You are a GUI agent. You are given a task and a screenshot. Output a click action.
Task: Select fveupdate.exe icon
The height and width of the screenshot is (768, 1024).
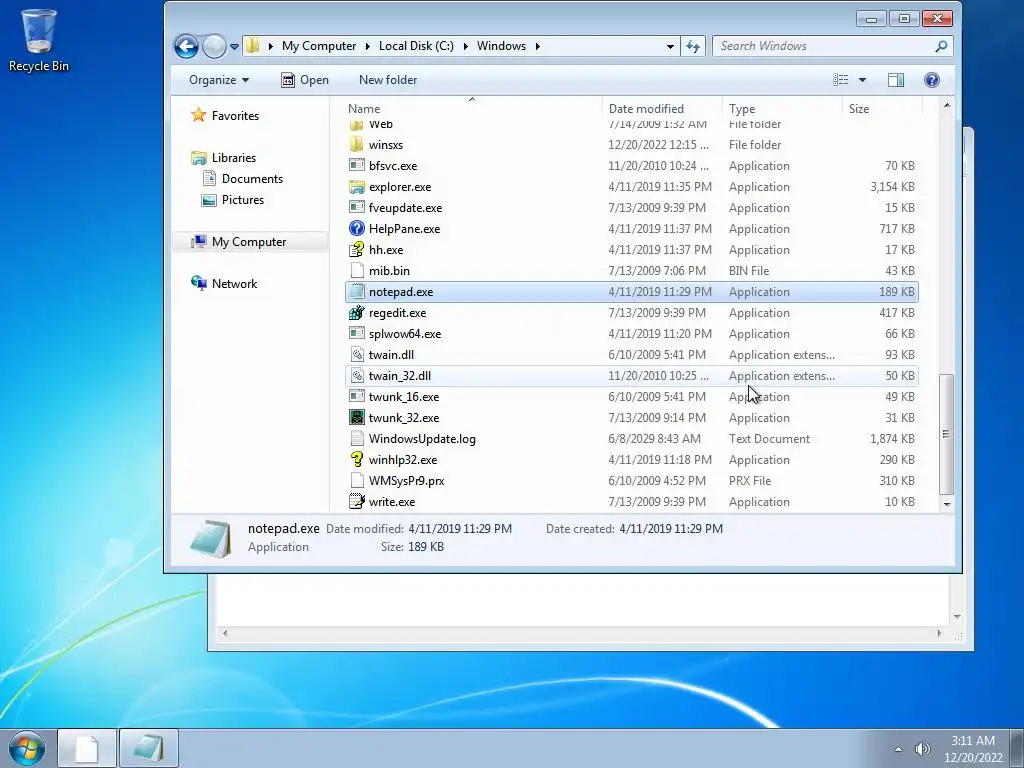[357, 208]
